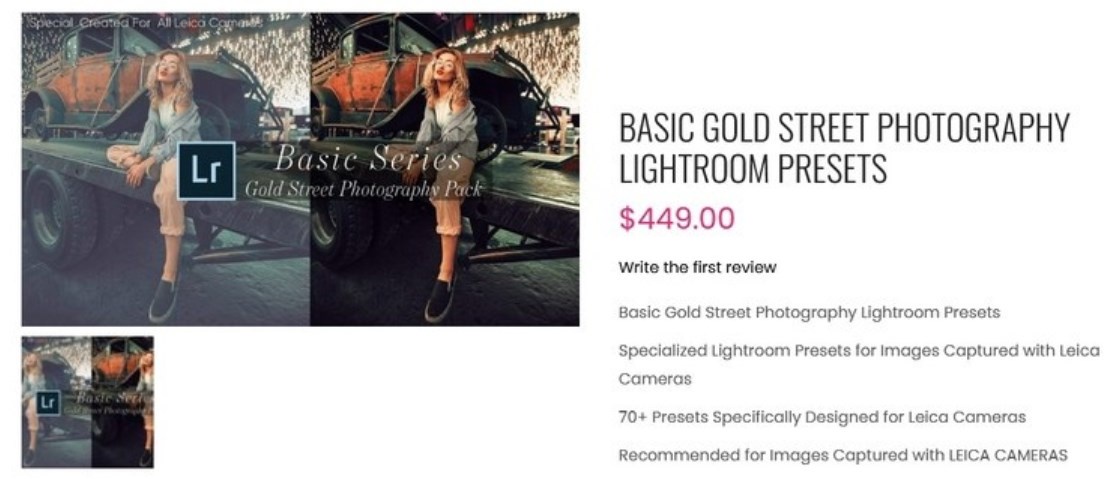This screenshot has height=479, width=1118.
Task: Click the Basic Gold Street Photography product title
Action: pos(844,148)
